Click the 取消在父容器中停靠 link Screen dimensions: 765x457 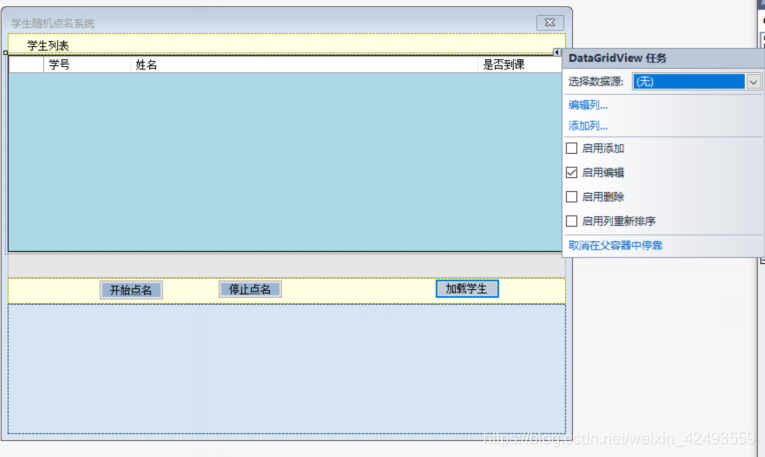coord(615,245)
